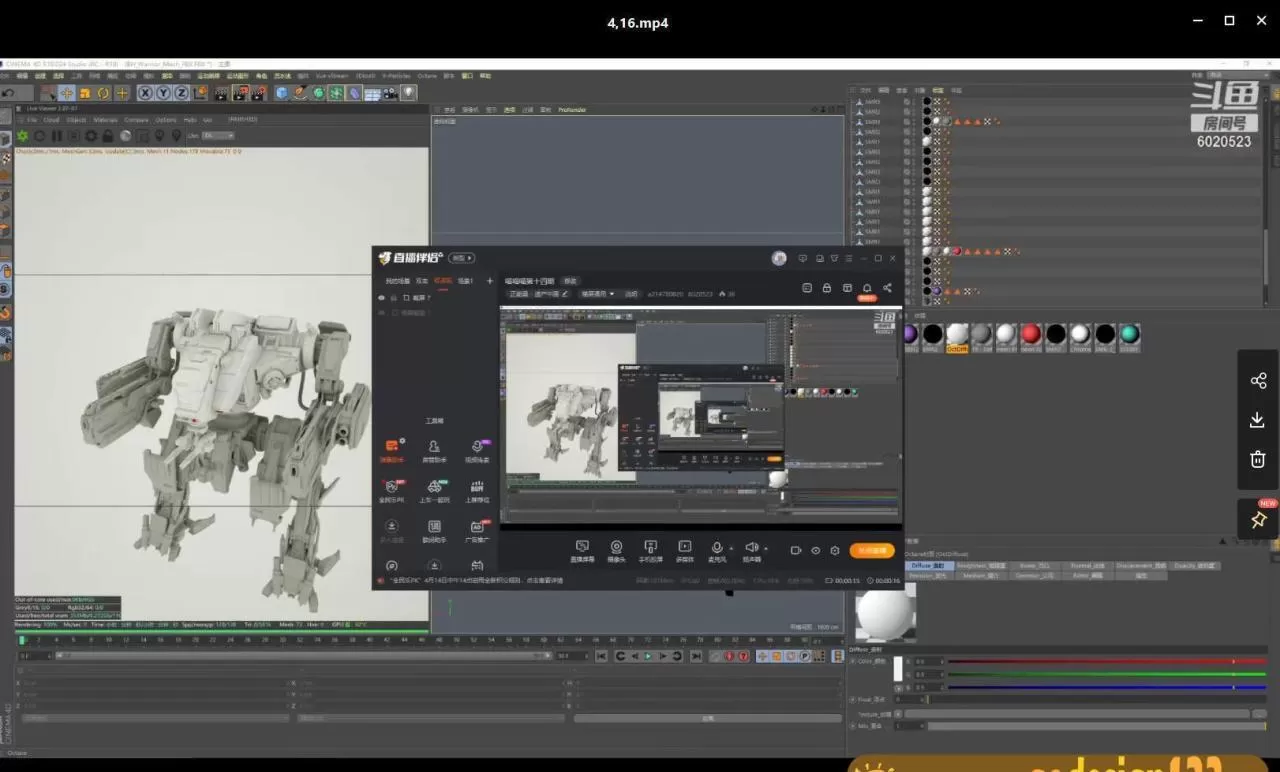
Task: Download the video using the download icon
Action: 1258,420
